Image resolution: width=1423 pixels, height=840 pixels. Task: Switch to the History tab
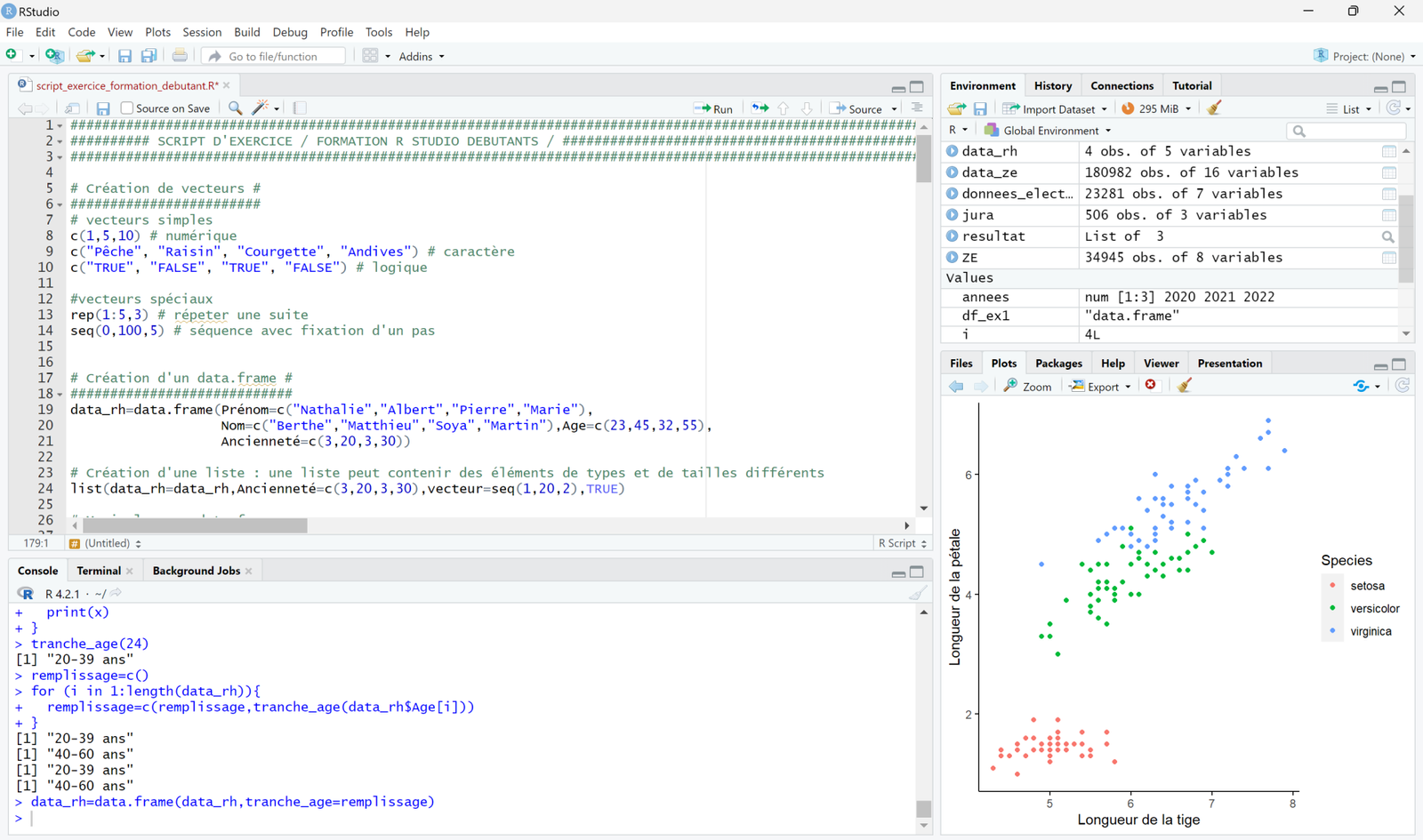[1053, 85]
